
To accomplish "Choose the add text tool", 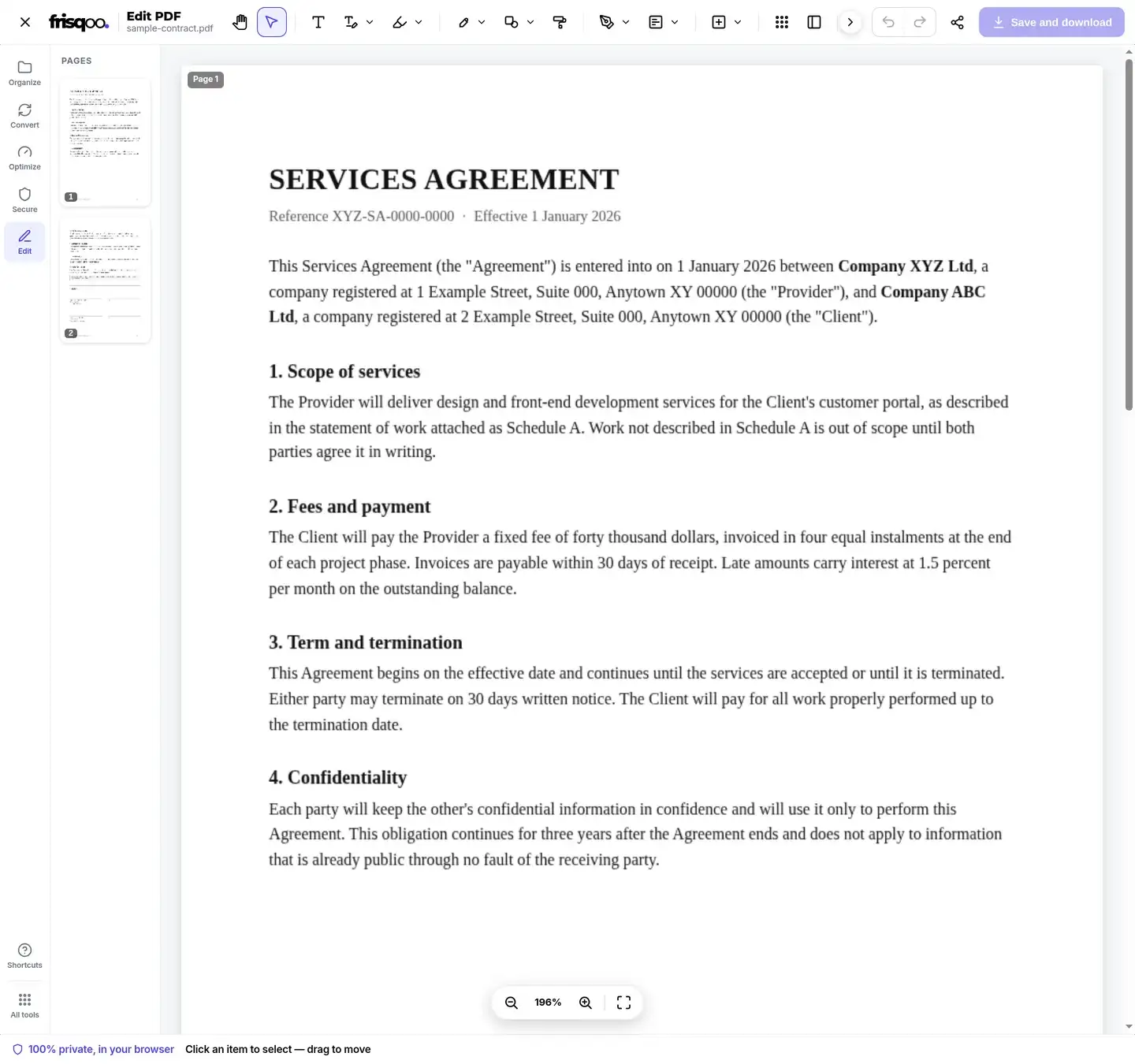I will 318,22.
